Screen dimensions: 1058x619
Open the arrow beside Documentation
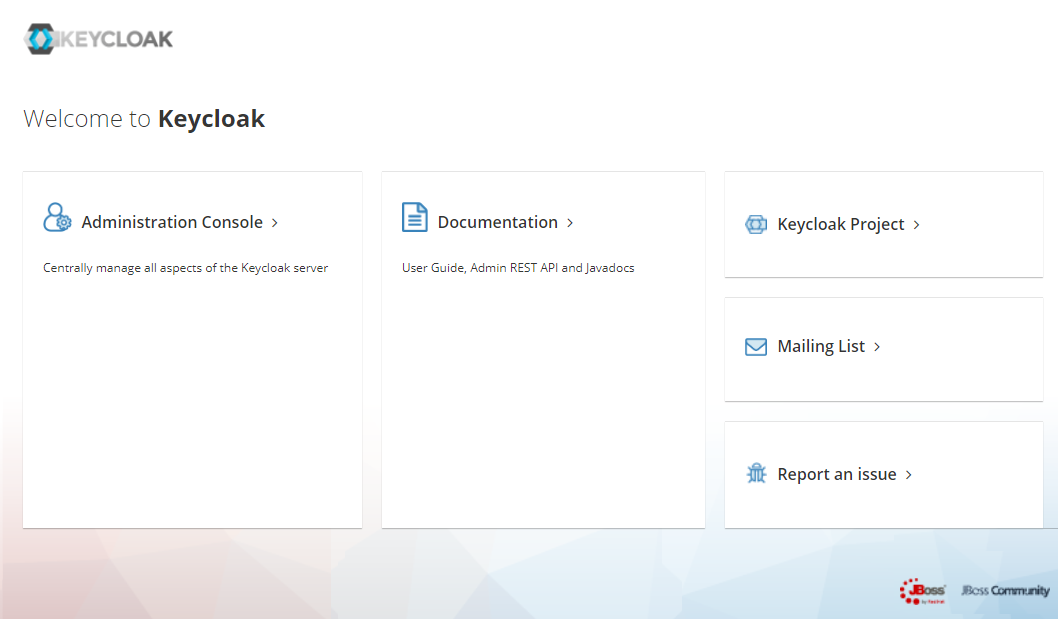[x=569, y=222]
